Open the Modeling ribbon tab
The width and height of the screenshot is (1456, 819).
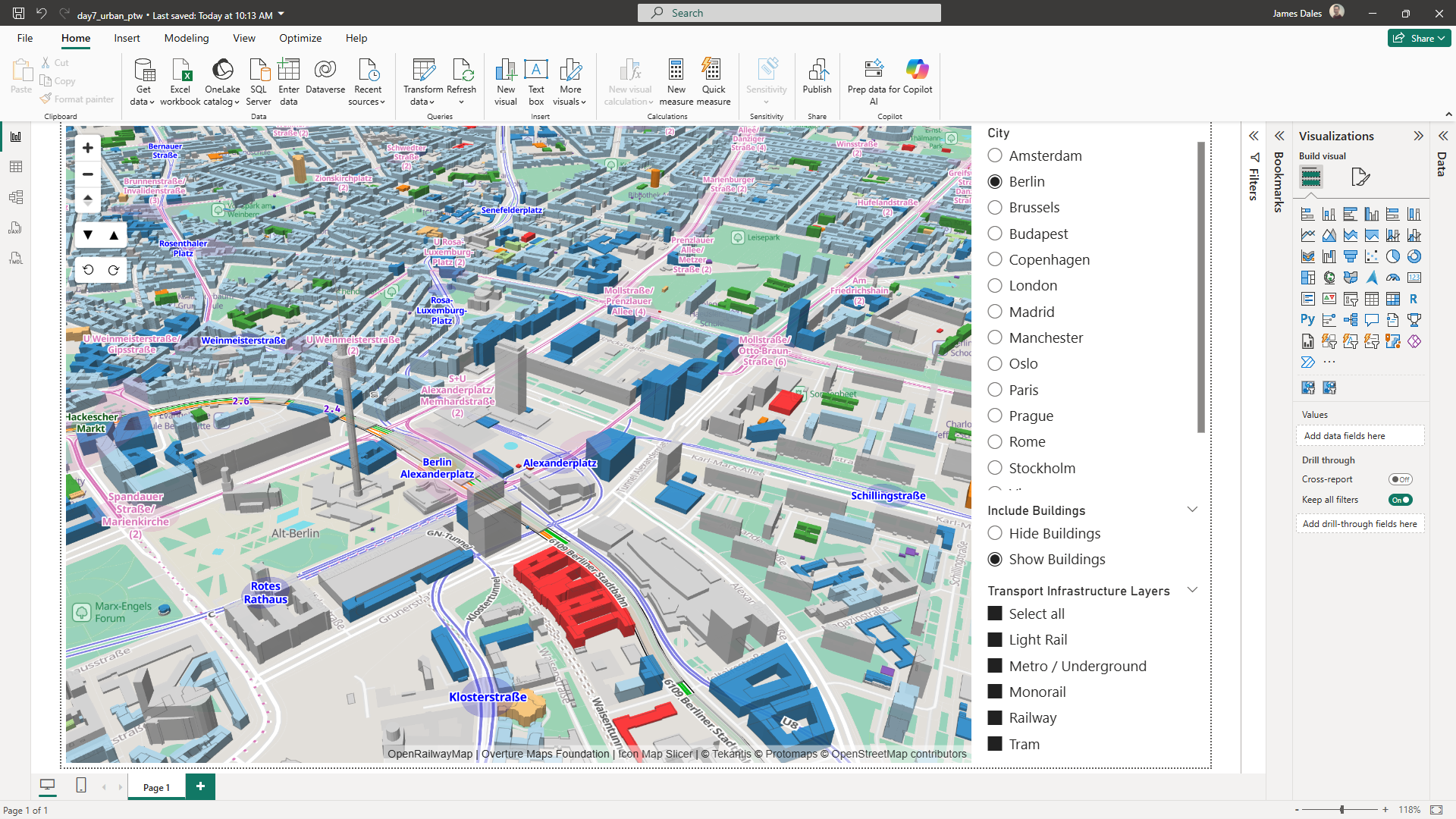click(187, 38)
